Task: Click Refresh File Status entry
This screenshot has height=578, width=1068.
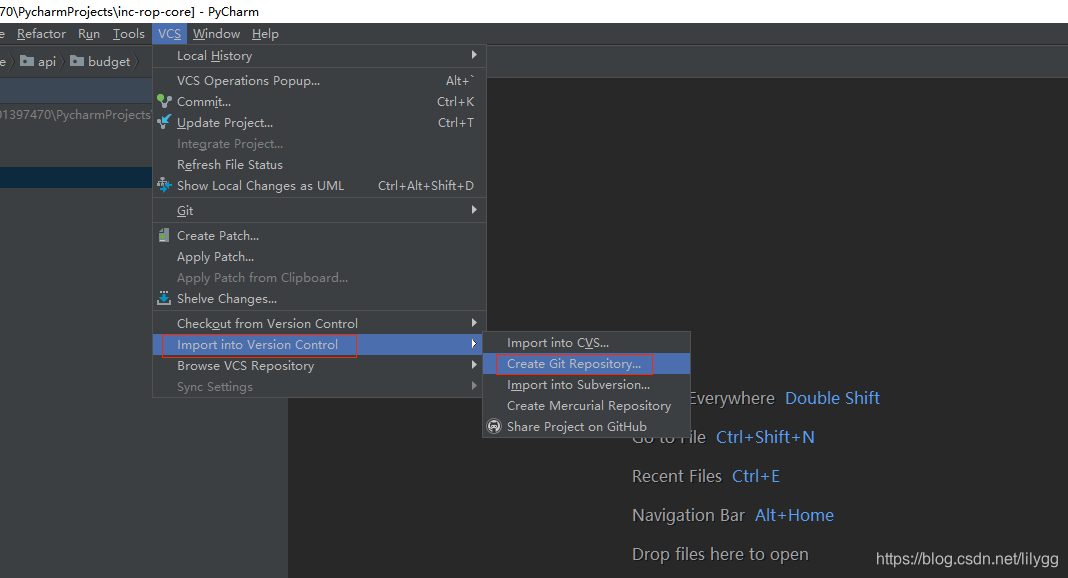Action: [x=319, y=165]
